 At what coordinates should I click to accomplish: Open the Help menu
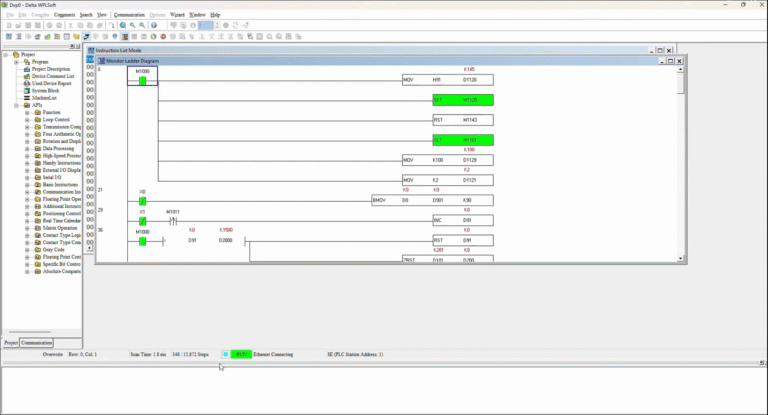coord(215,15)
